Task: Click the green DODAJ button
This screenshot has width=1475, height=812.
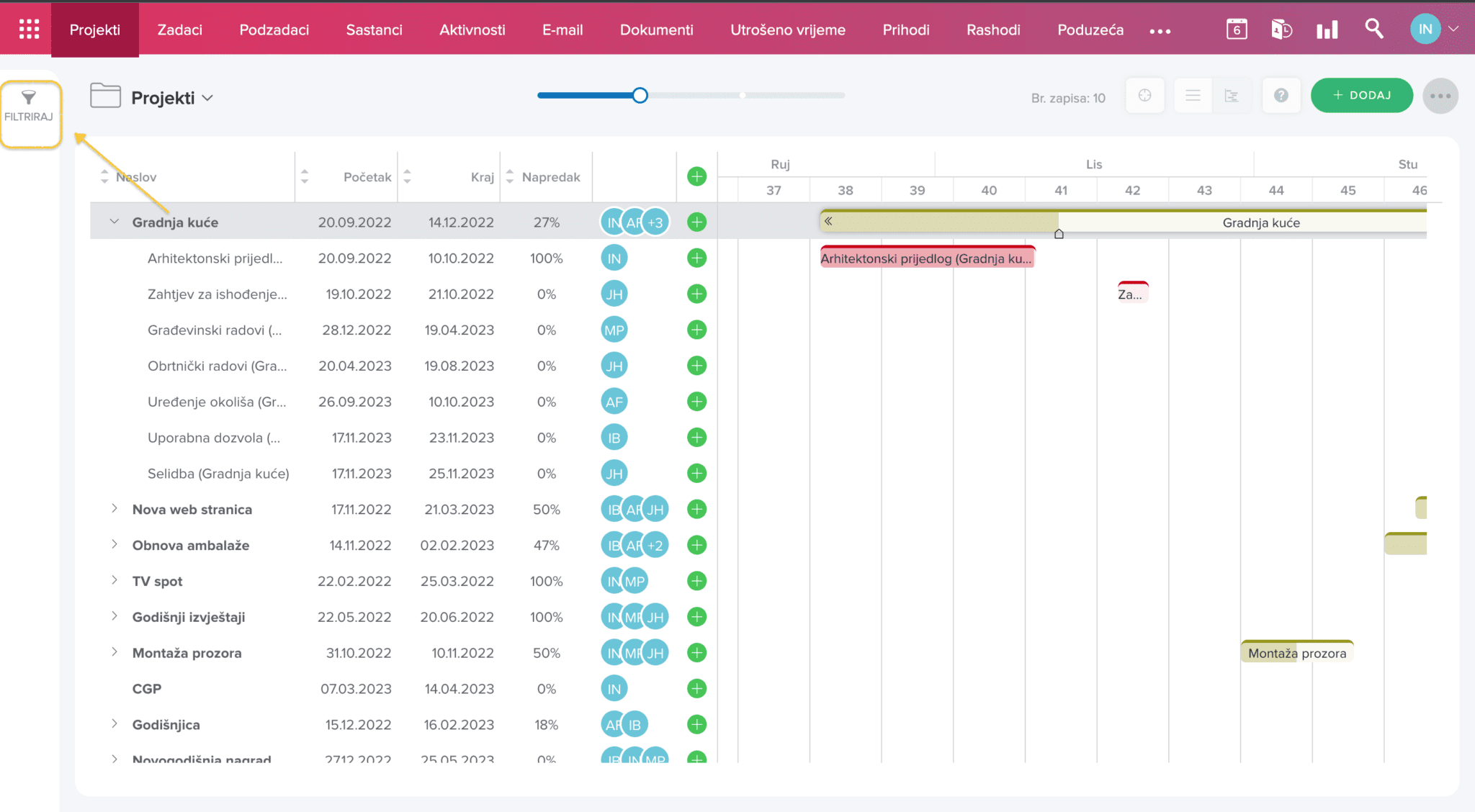Action: click(1361, 96)
